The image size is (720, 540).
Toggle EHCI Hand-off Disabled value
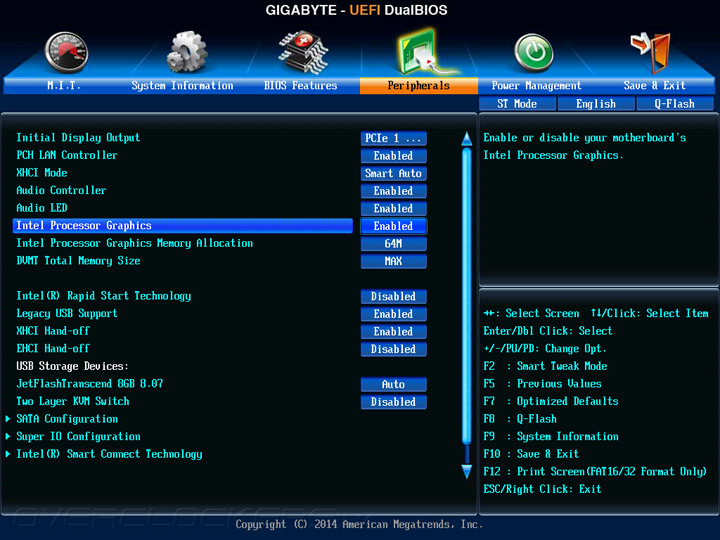click(394, 349)
